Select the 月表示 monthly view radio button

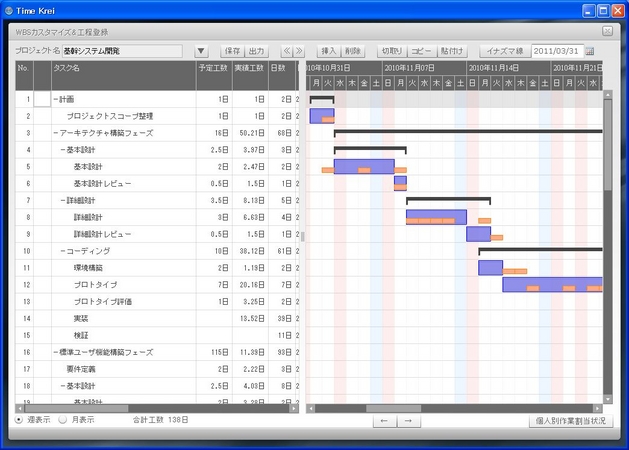click(x=63, y=420)
